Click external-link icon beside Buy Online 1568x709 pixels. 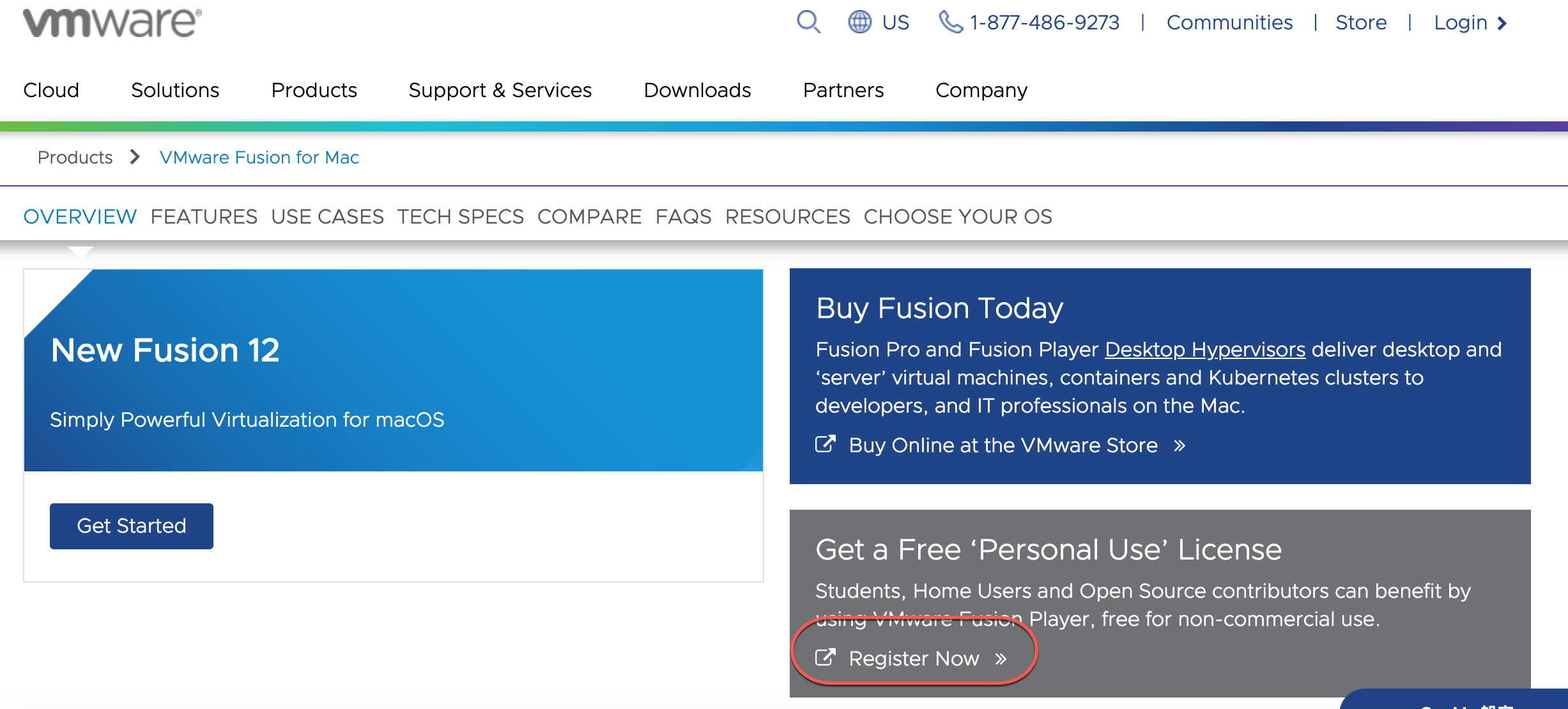tap(826, 444)
